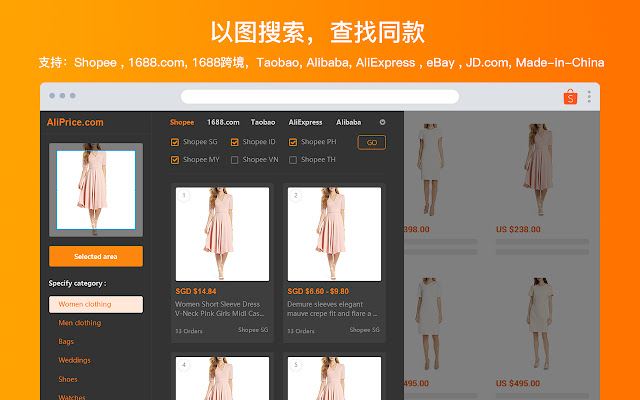640x400 pixels.
Task: Enable the Shopee TH checkbox
Action: 293,160
